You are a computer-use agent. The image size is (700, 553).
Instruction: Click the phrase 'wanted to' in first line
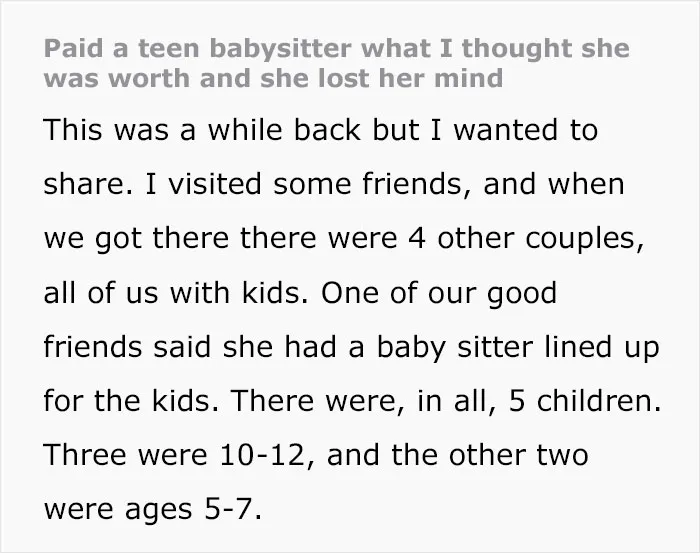pyautogui.click(x=525, y=130)
